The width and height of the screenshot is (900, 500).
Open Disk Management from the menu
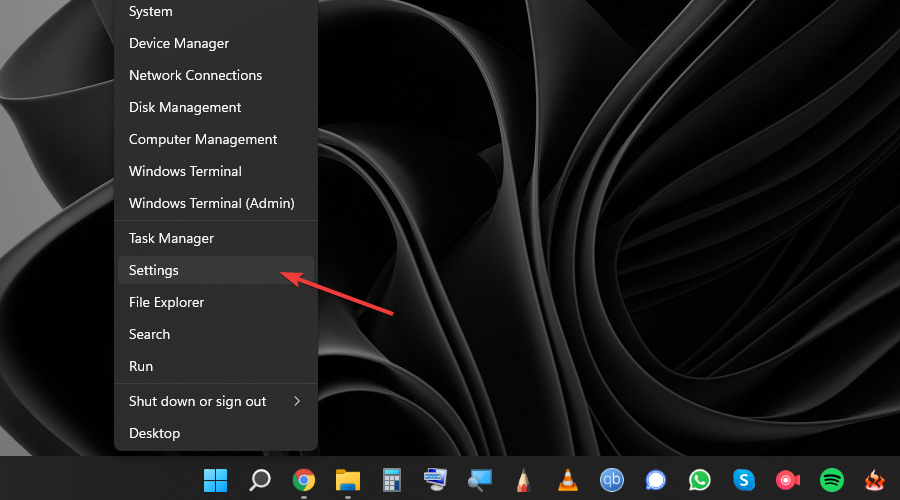click(185, 107)
